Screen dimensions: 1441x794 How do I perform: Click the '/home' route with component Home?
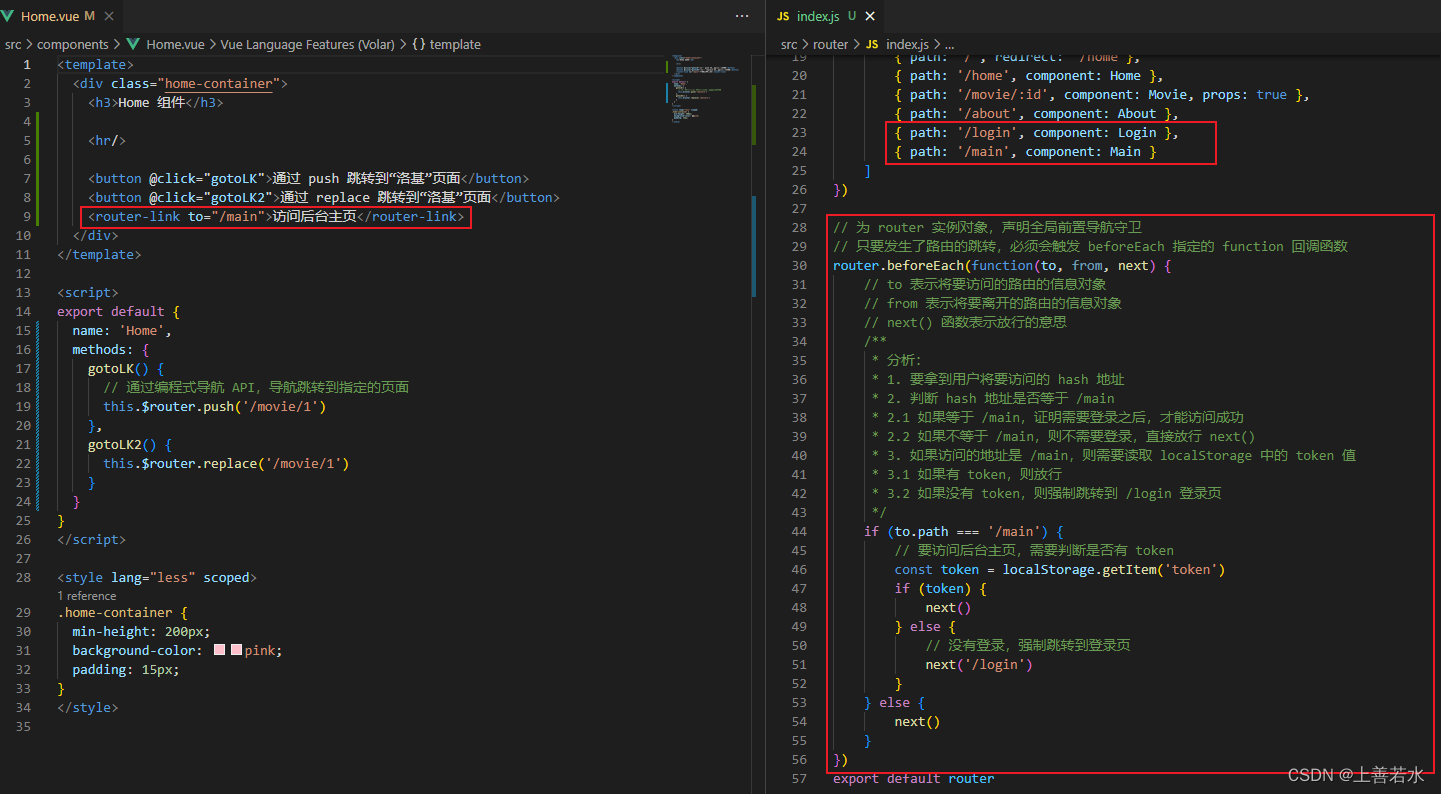(x=1029, y=75)
